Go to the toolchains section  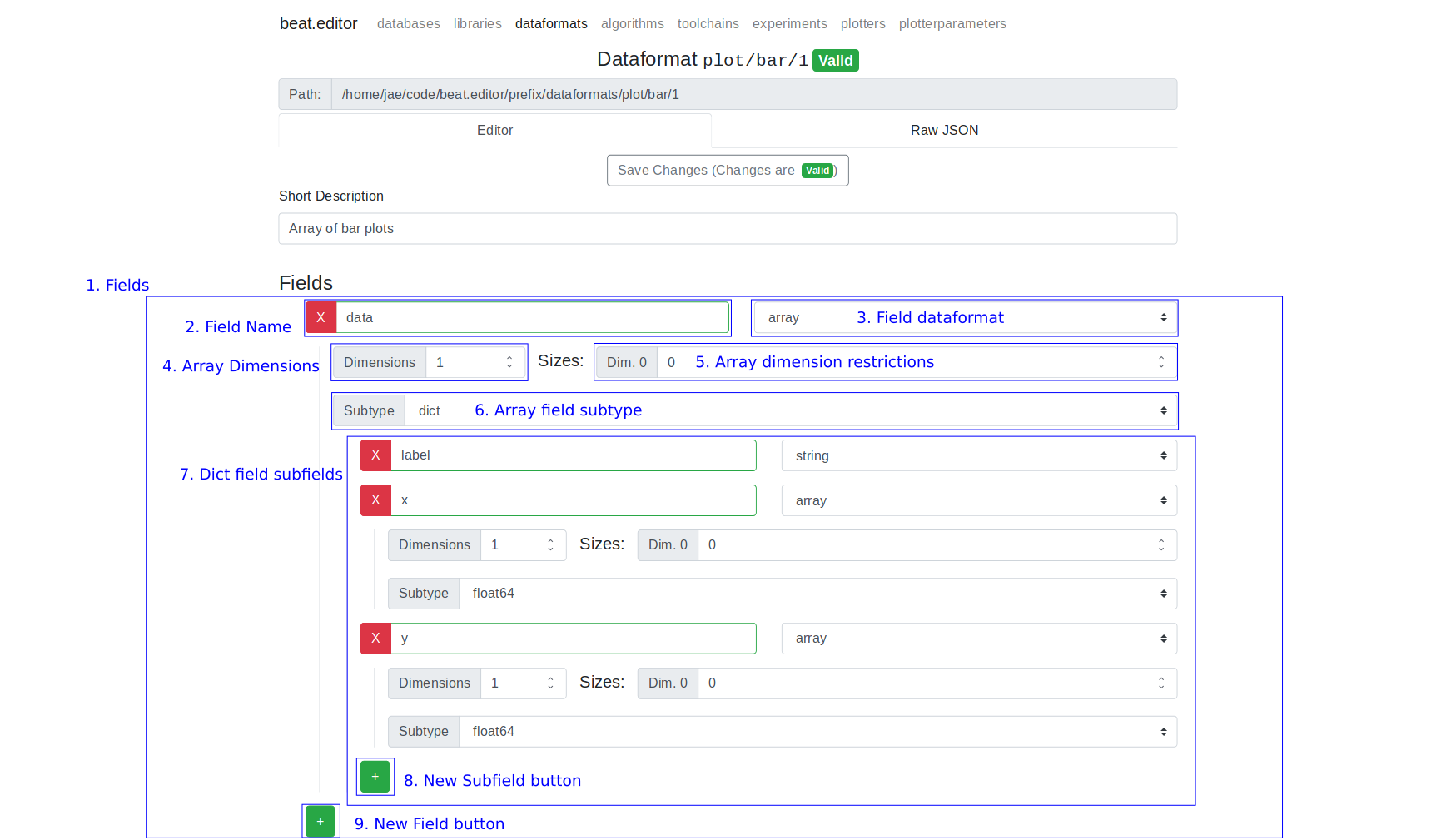click(708, 24)
